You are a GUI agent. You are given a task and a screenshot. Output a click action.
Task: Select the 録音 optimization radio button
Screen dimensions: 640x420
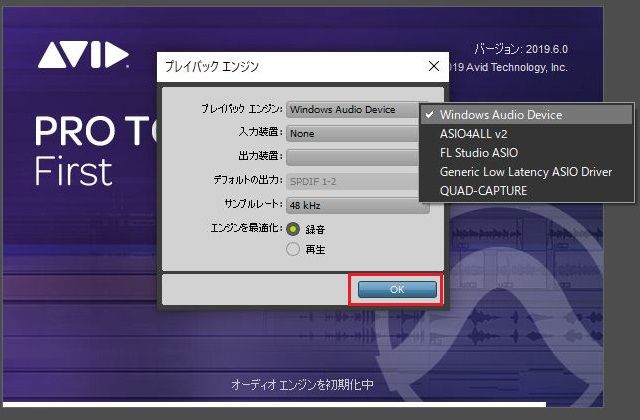click(x=293, y=229)
